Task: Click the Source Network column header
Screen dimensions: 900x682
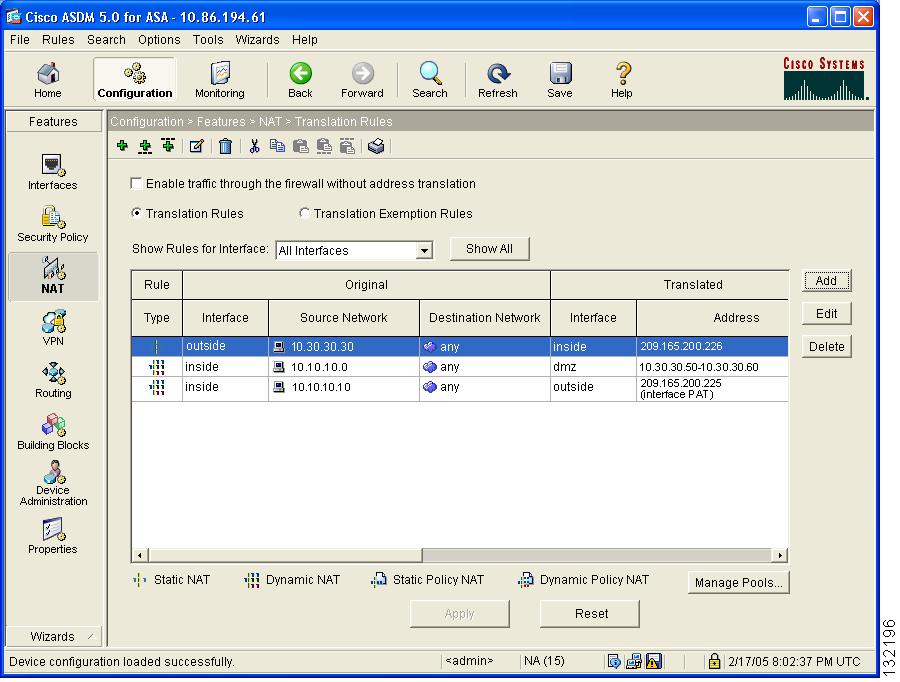Action: point(344,317)
